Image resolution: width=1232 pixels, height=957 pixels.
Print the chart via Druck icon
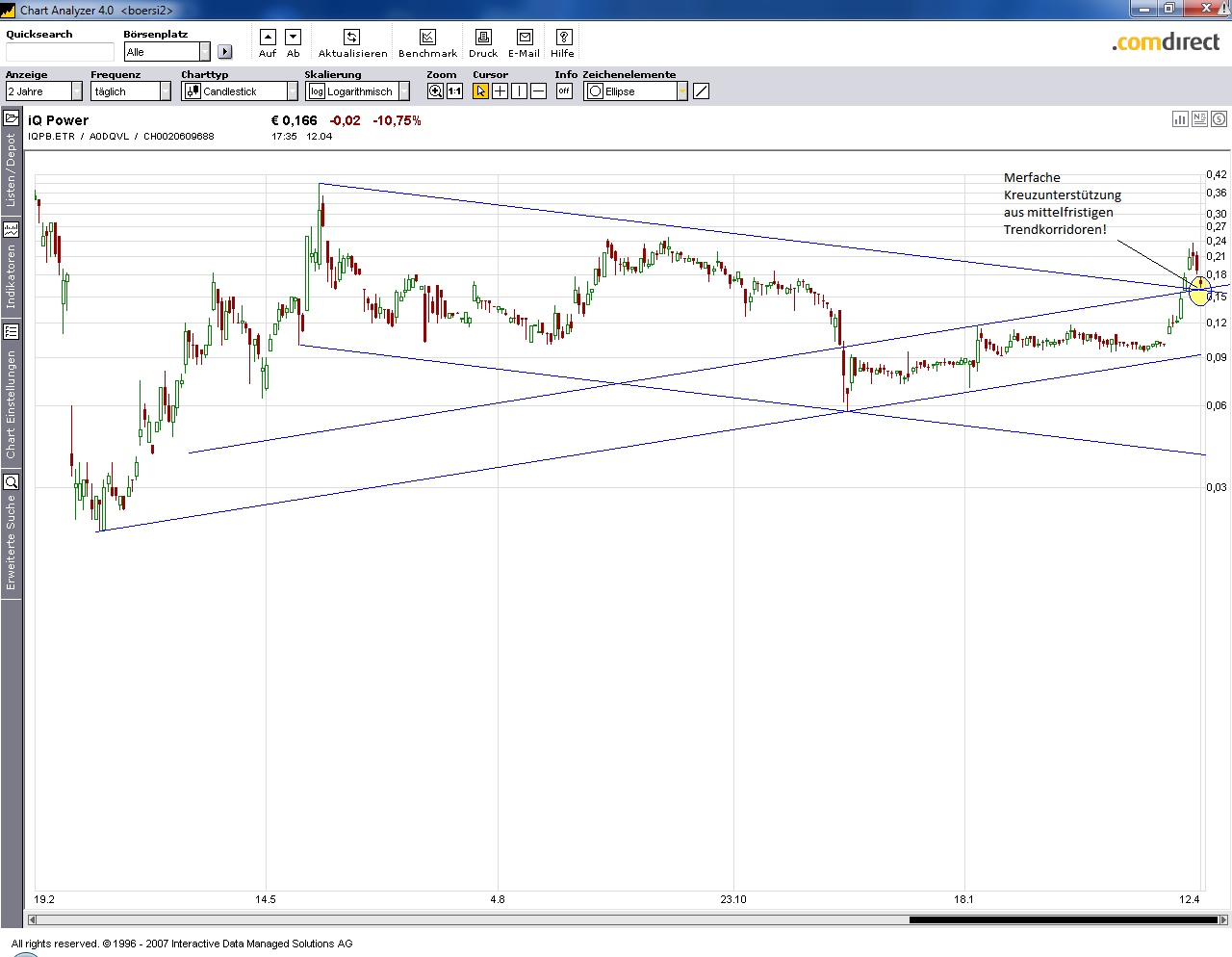pos(483,38)
